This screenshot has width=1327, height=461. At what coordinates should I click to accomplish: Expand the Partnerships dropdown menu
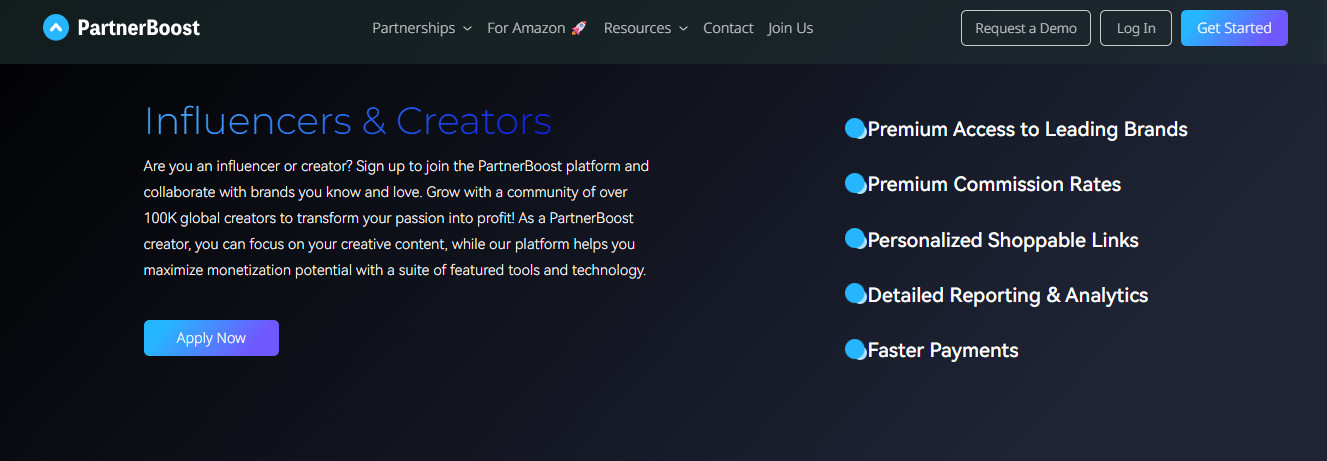[422, 28]
